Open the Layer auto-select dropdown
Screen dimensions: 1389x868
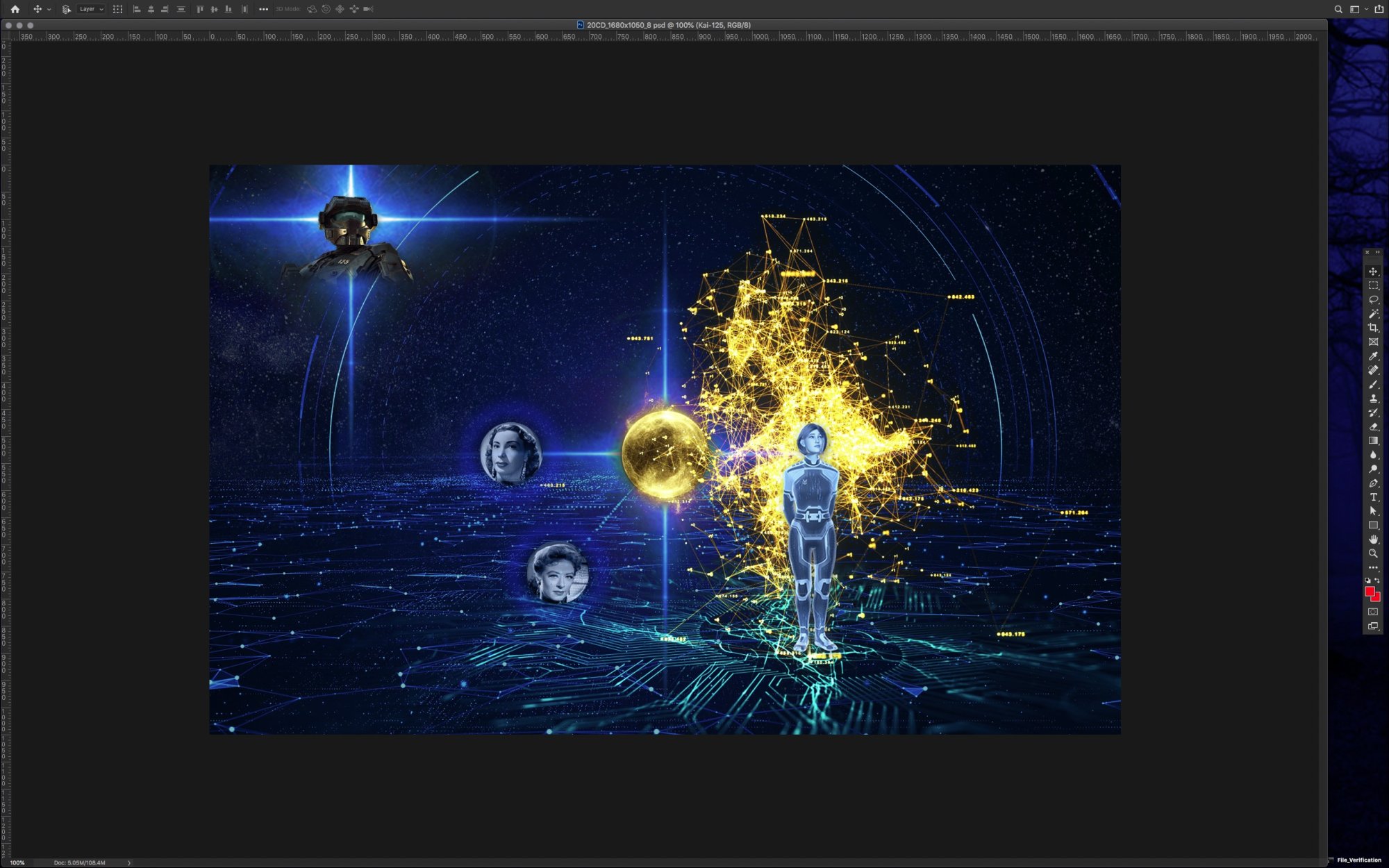(91, 9)
